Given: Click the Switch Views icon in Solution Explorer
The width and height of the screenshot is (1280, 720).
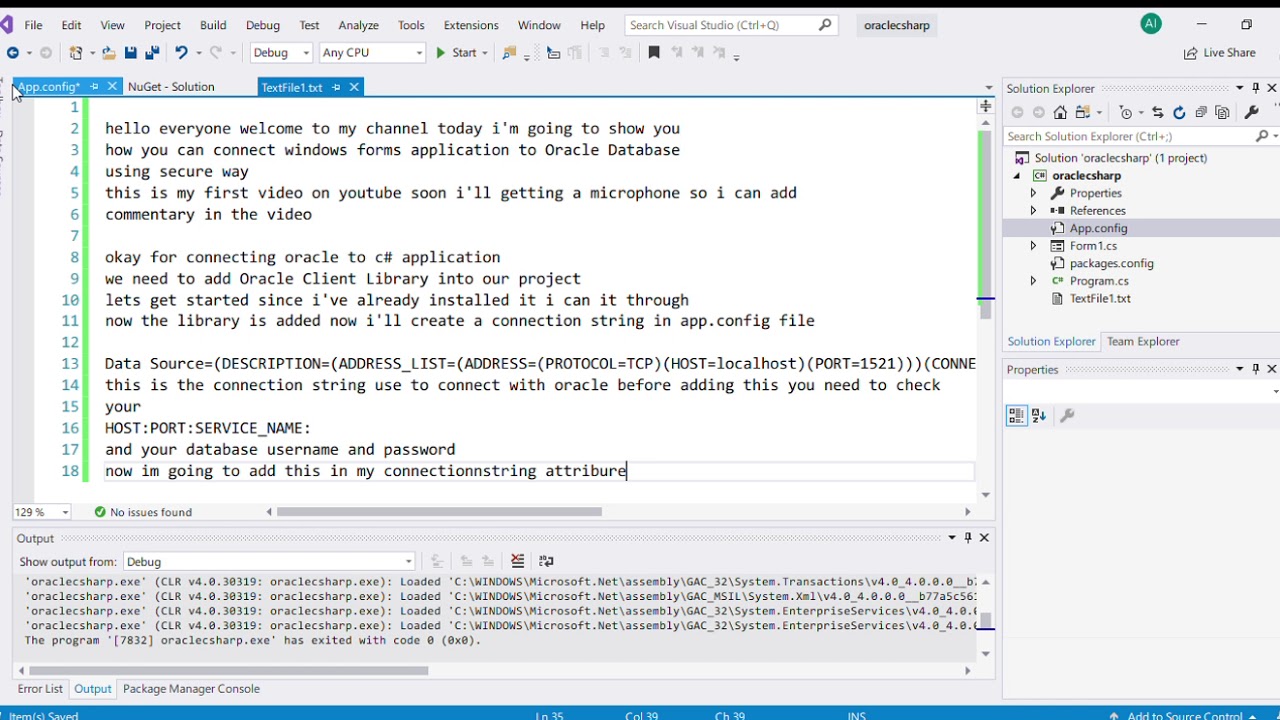Looking at the screenshot, I should (x=1084, y=113).
